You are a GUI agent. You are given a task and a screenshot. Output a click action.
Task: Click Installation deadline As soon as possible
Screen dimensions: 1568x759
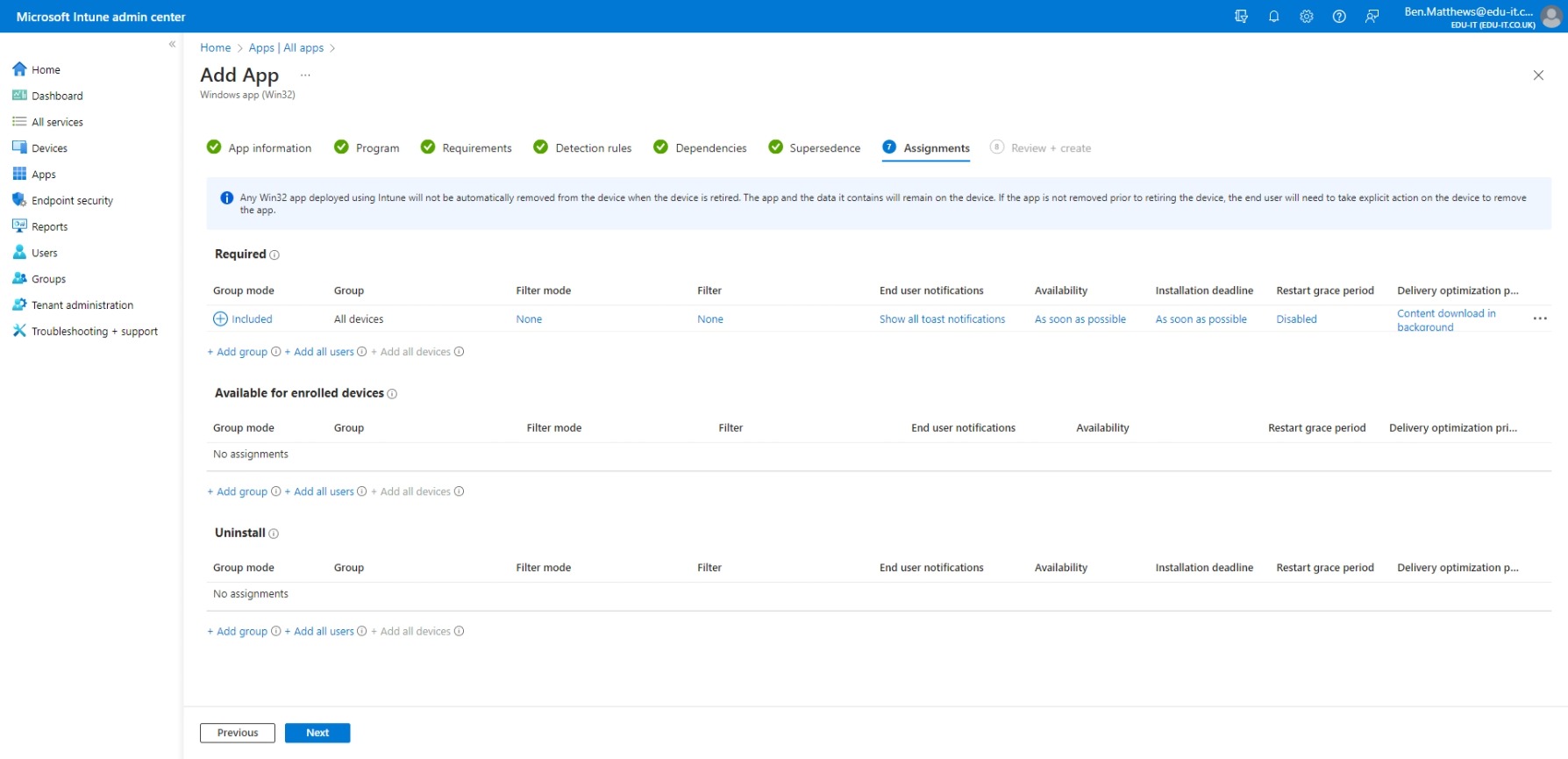(x=1201, y=319)
